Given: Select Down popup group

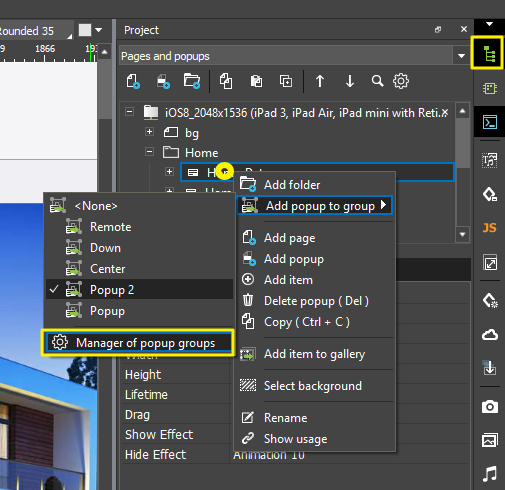Looking at the screenshot, I should [139, 248].
